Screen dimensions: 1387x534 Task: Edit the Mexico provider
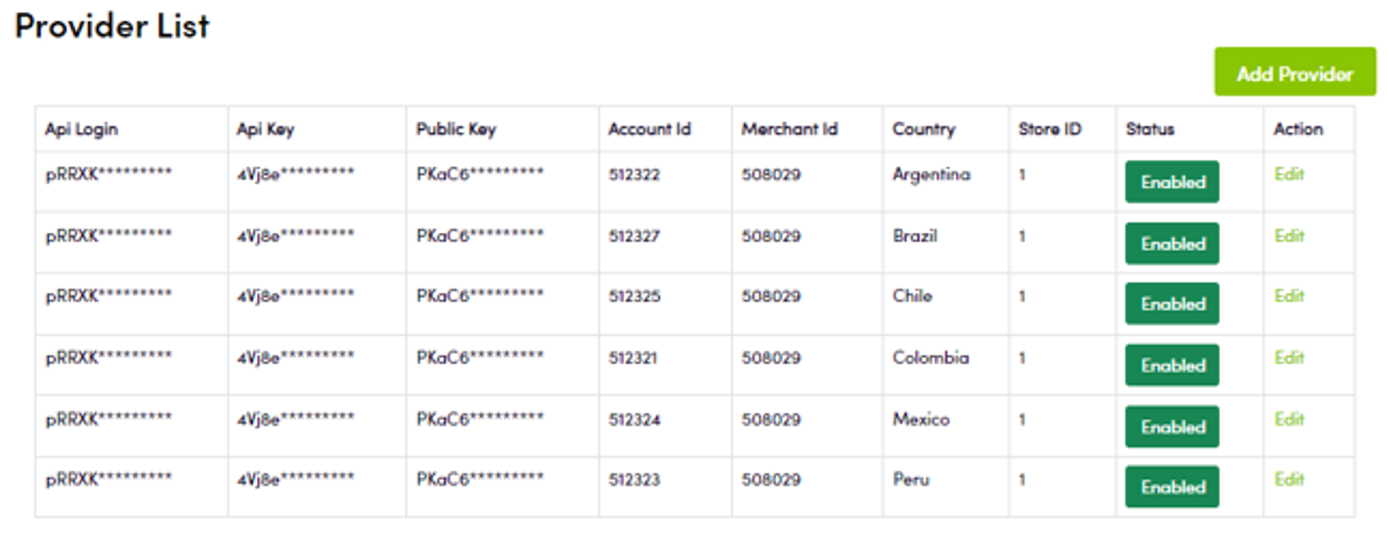pos(1289,419)
